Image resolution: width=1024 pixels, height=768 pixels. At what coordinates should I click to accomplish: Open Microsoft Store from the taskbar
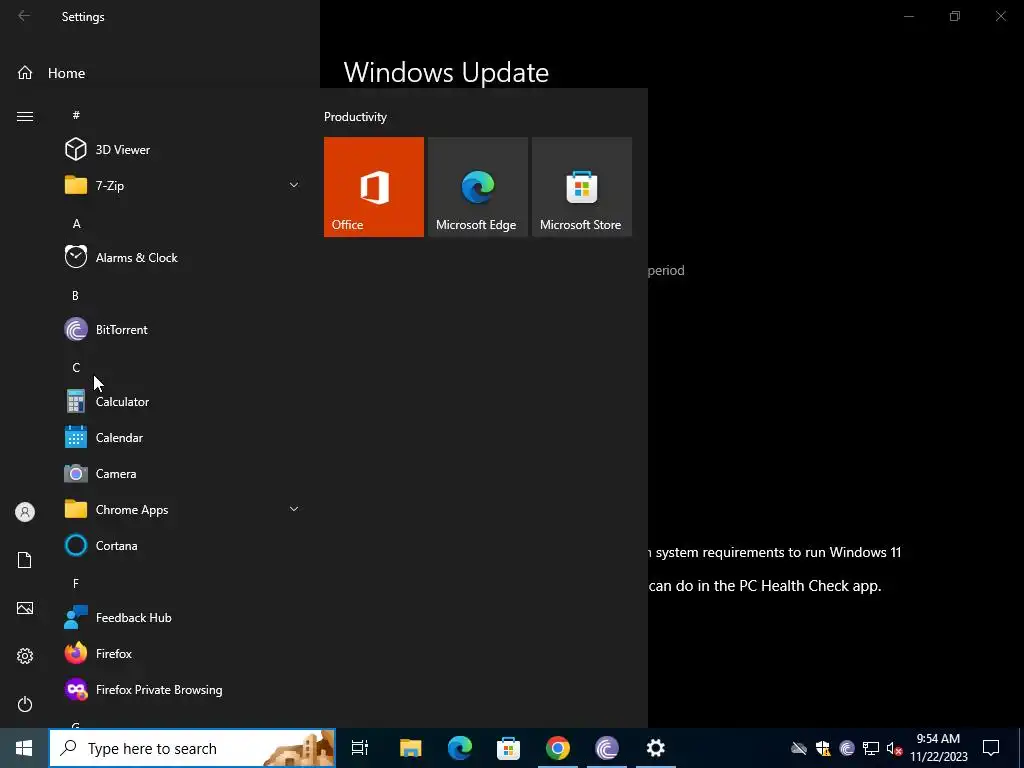click(x=509, y=748)
